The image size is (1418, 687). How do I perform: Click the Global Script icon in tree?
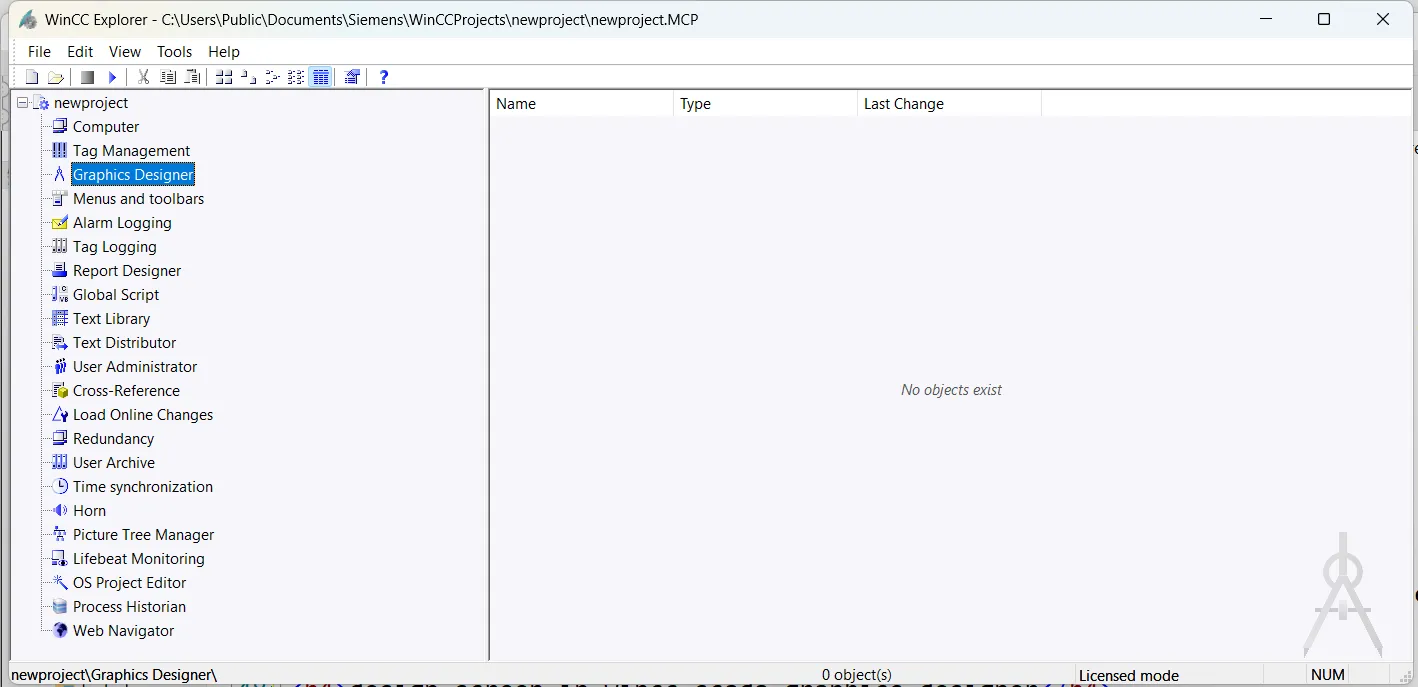pyautogui.click(x=60, y=294)
